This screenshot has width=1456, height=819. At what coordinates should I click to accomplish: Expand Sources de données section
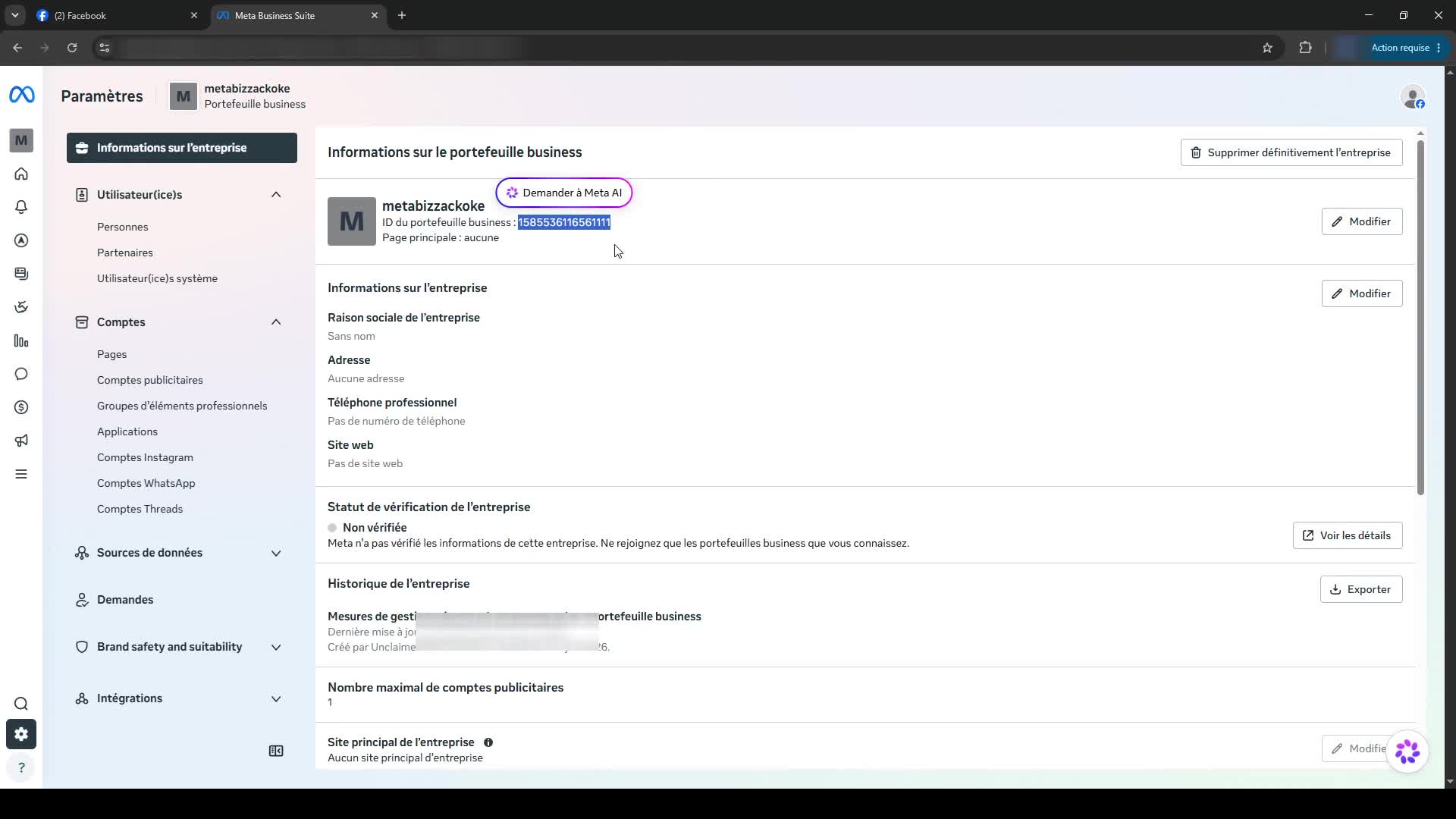276,553
